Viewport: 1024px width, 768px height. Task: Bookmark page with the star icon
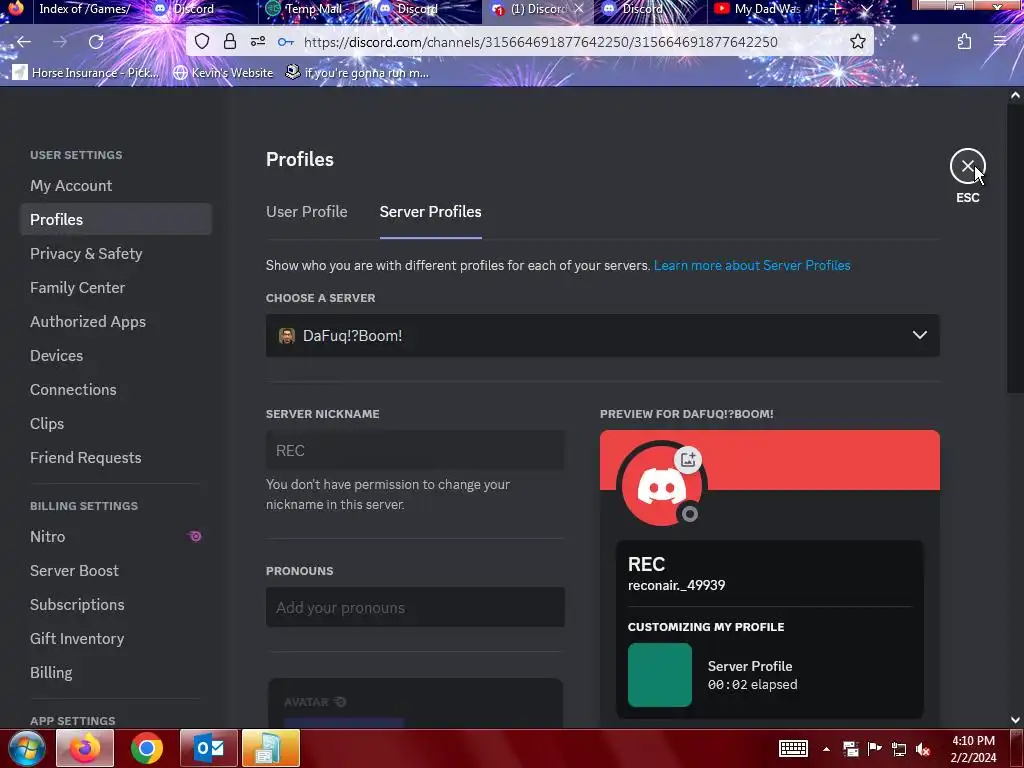(x=857, y=42)
